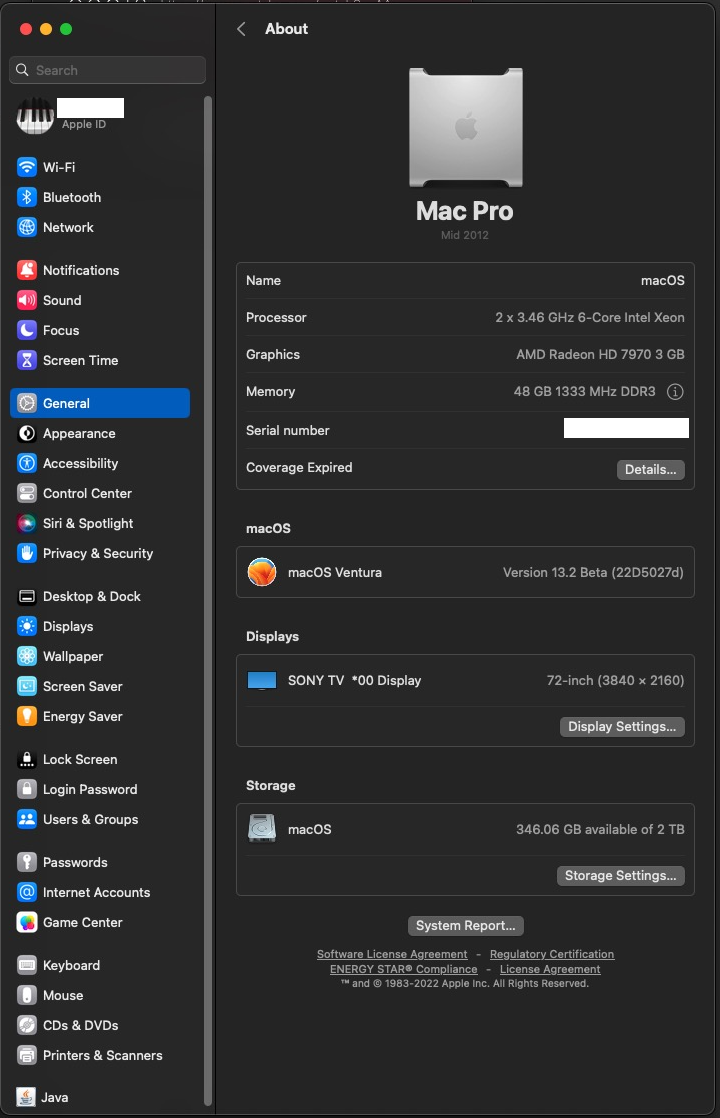The height and width of the screenshot is (1118, 720).
Task: Click the macOS Ventura logo icon
Action: coord(262,572)
